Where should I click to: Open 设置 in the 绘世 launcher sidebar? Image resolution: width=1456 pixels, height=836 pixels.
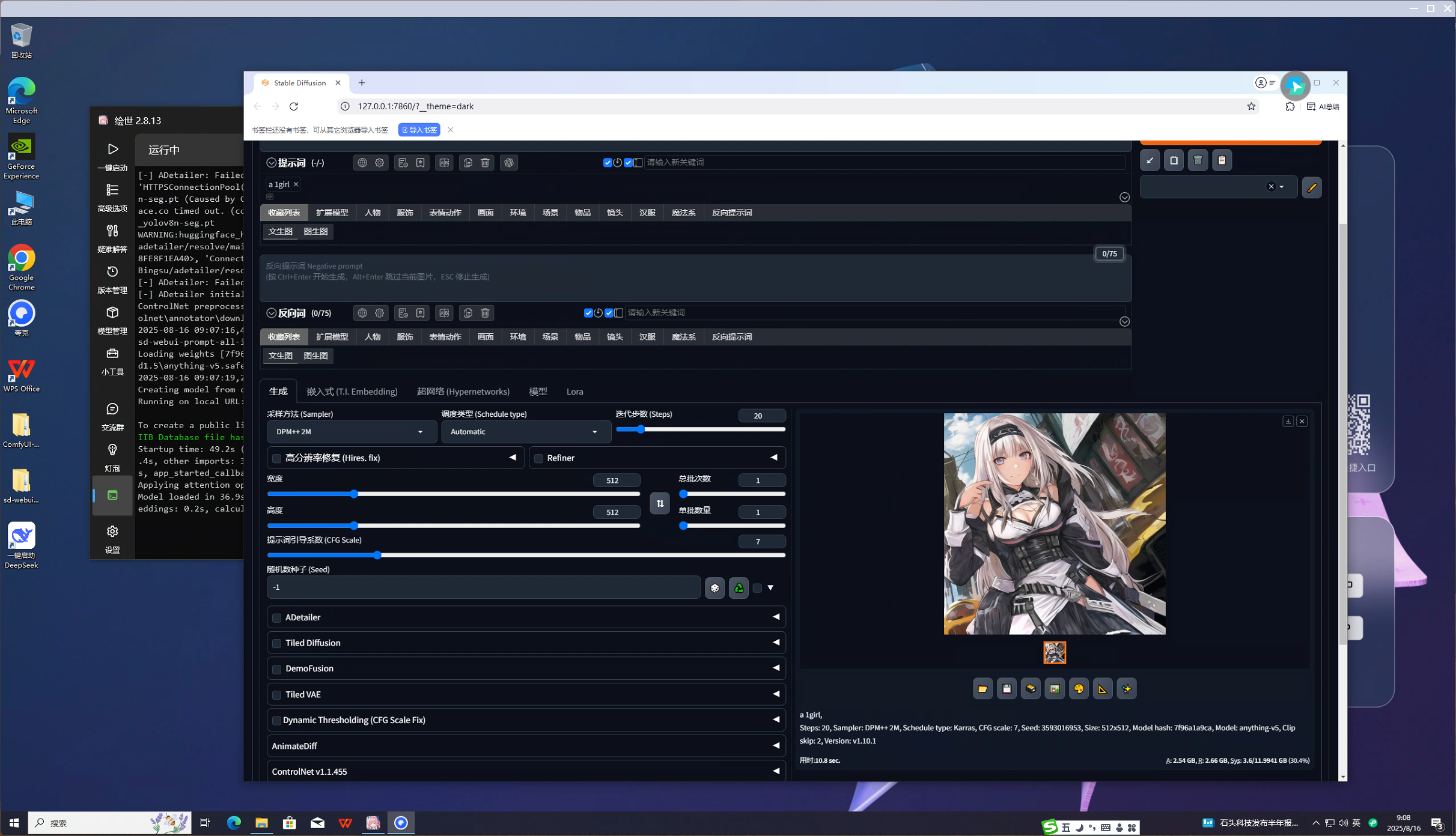pyautogui.click(x=112, y=539)
